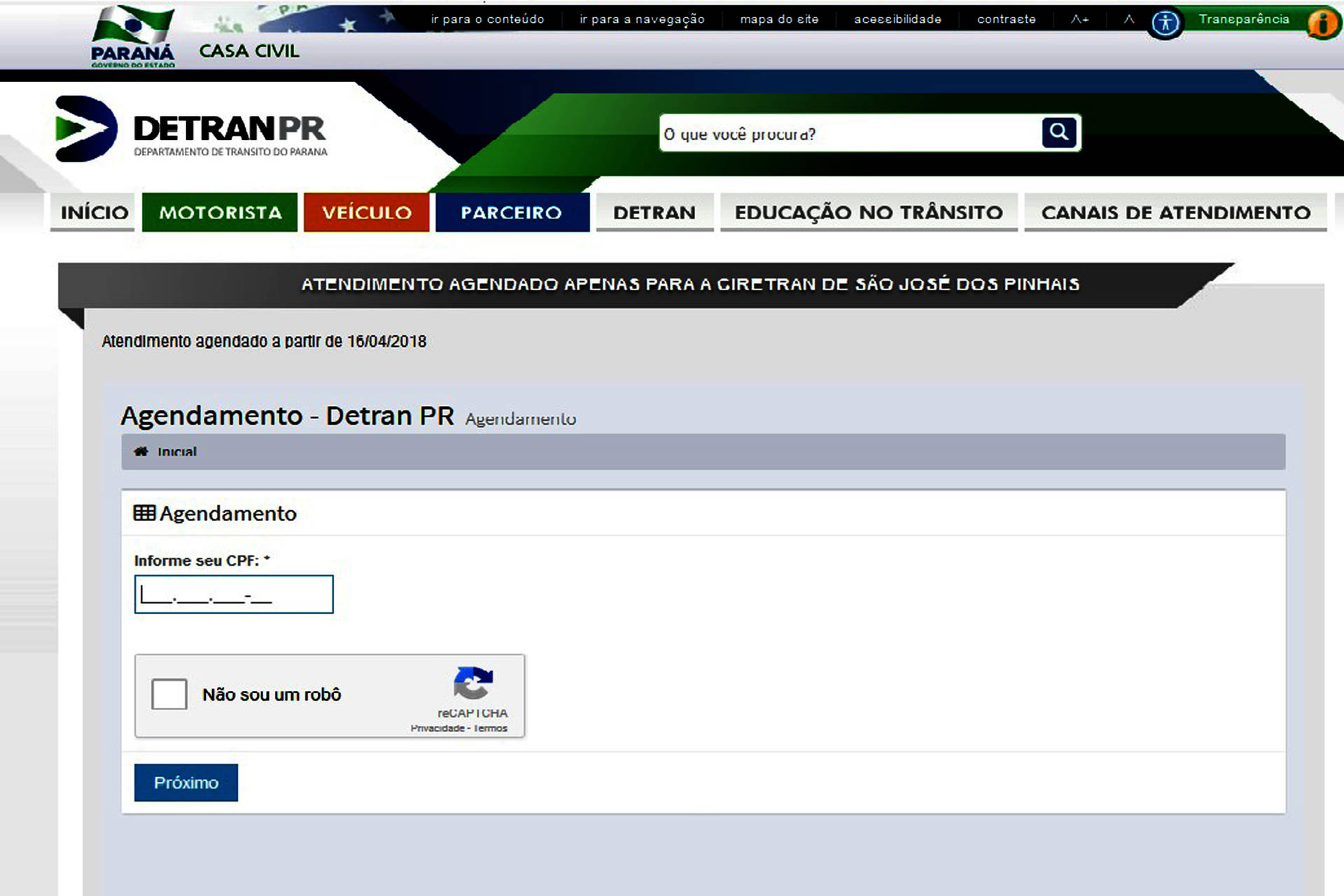Select the VEÍCULO tab

pos(365,211)
